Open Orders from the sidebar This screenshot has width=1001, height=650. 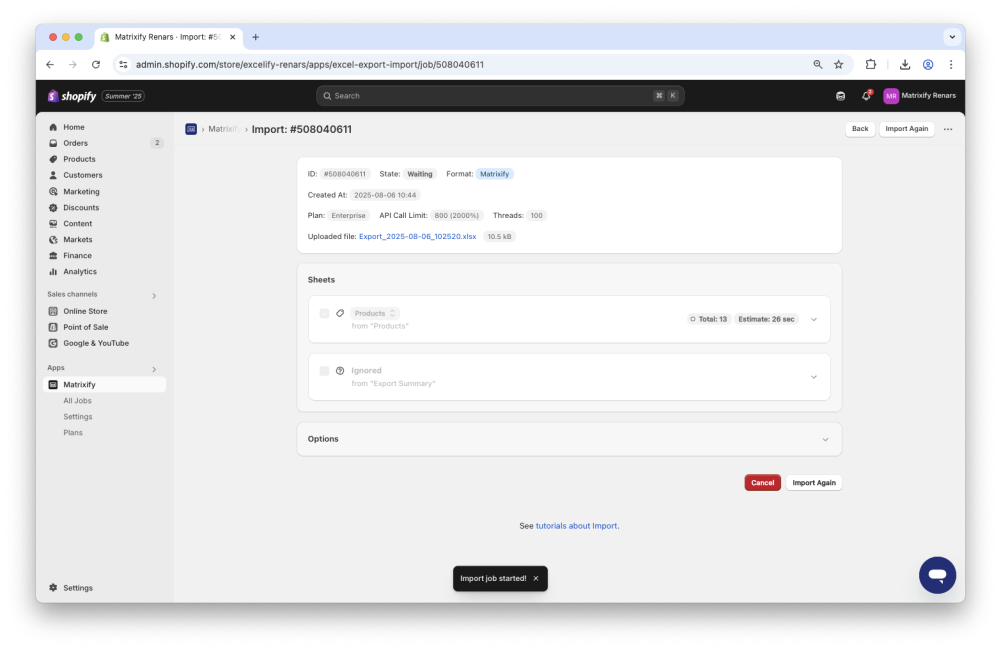(76, 143)
